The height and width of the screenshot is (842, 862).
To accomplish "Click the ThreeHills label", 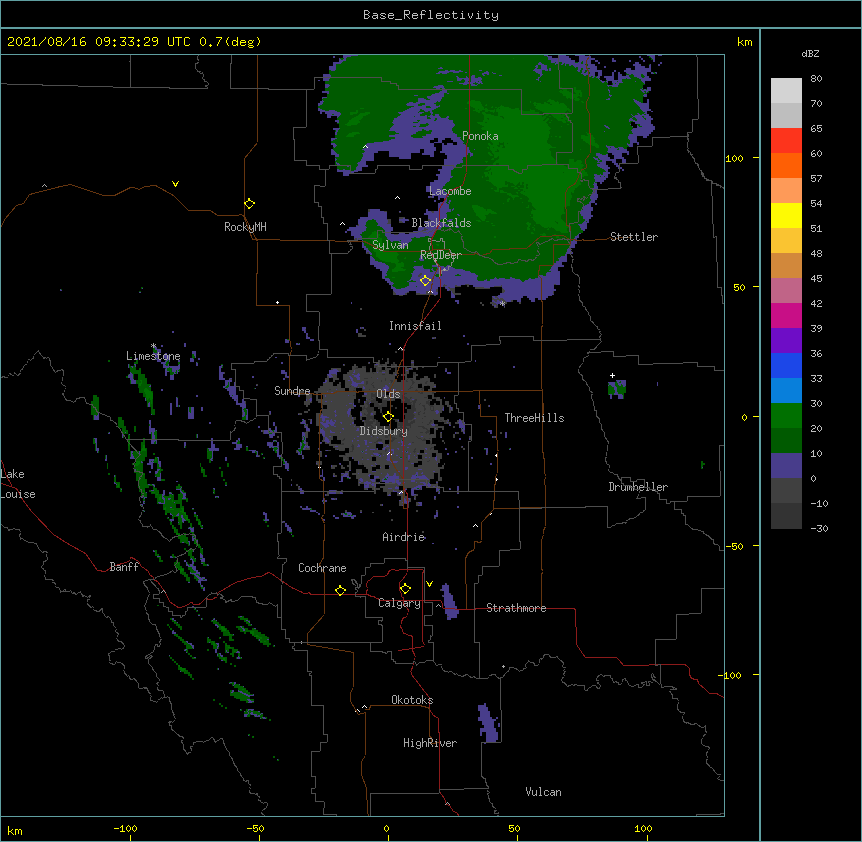I will [x=534, y=418].
